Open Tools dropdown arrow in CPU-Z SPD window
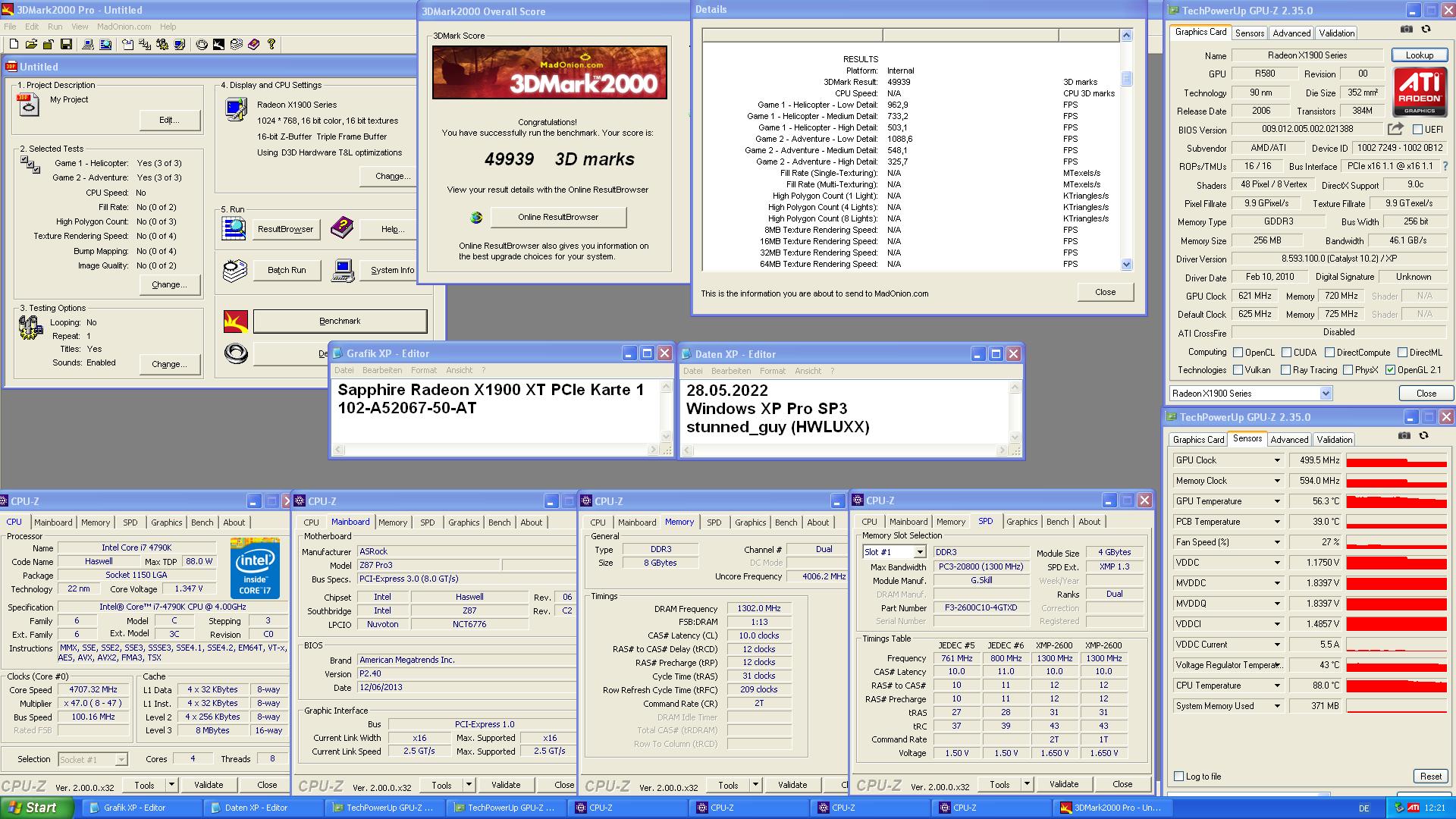Image resolution: width=1456 pixels, height=819 pixels. click(1027, 784)
